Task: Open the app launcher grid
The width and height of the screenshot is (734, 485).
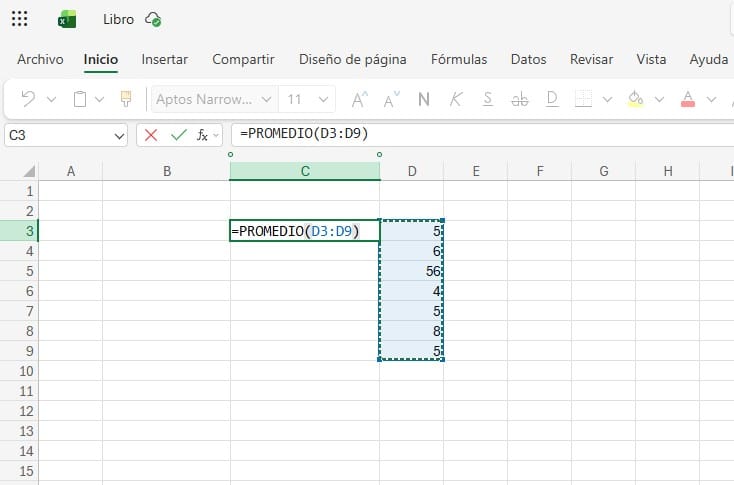Action: tap(18, 19)
